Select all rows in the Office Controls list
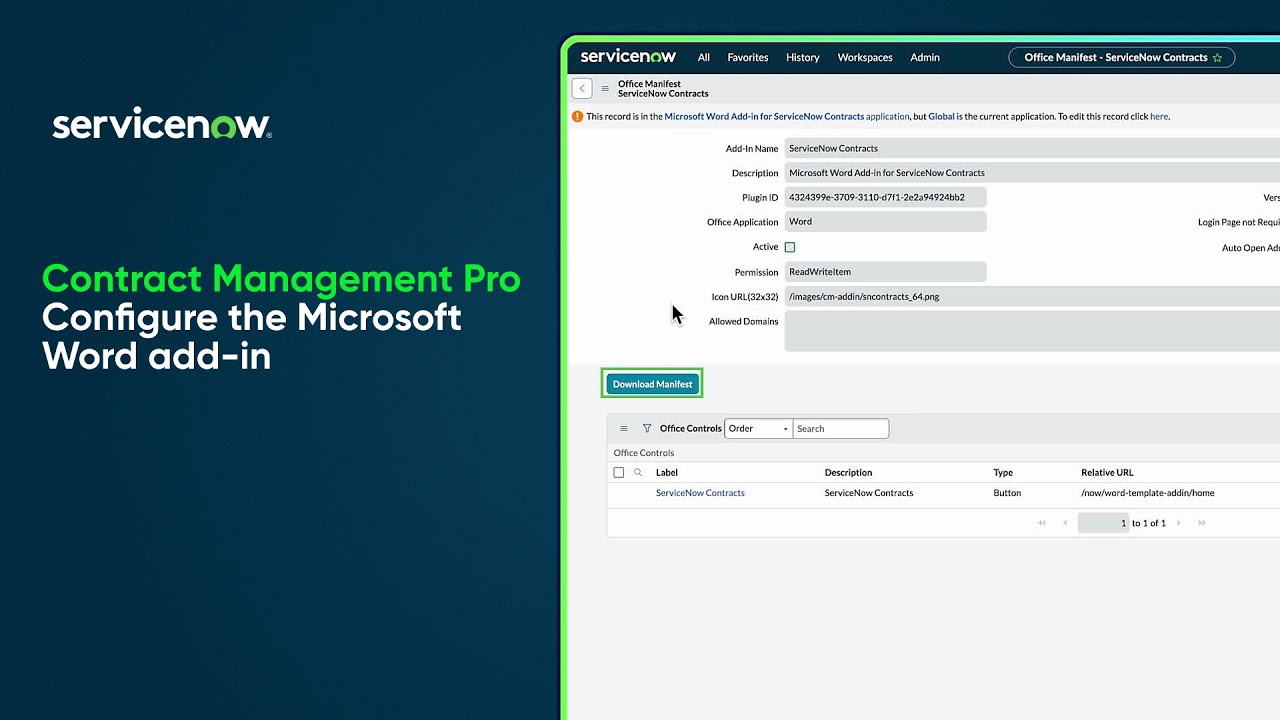1280x720 pixels. tap(618, 472)
